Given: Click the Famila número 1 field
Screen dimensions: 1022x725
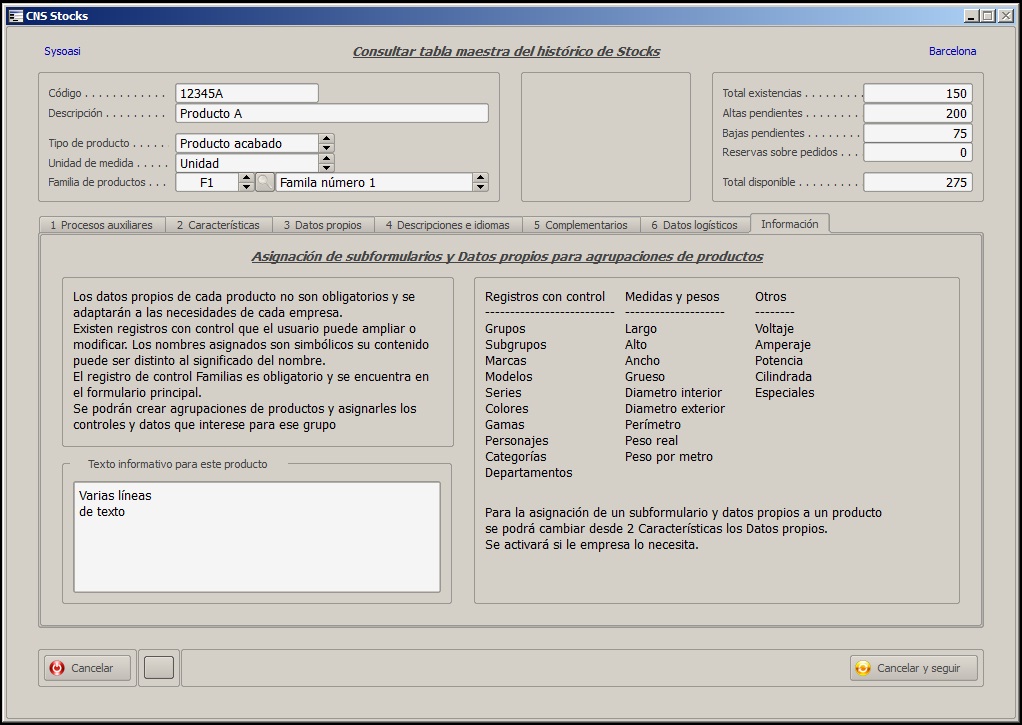Looking at the screenshot, I should tap(374, 183).
